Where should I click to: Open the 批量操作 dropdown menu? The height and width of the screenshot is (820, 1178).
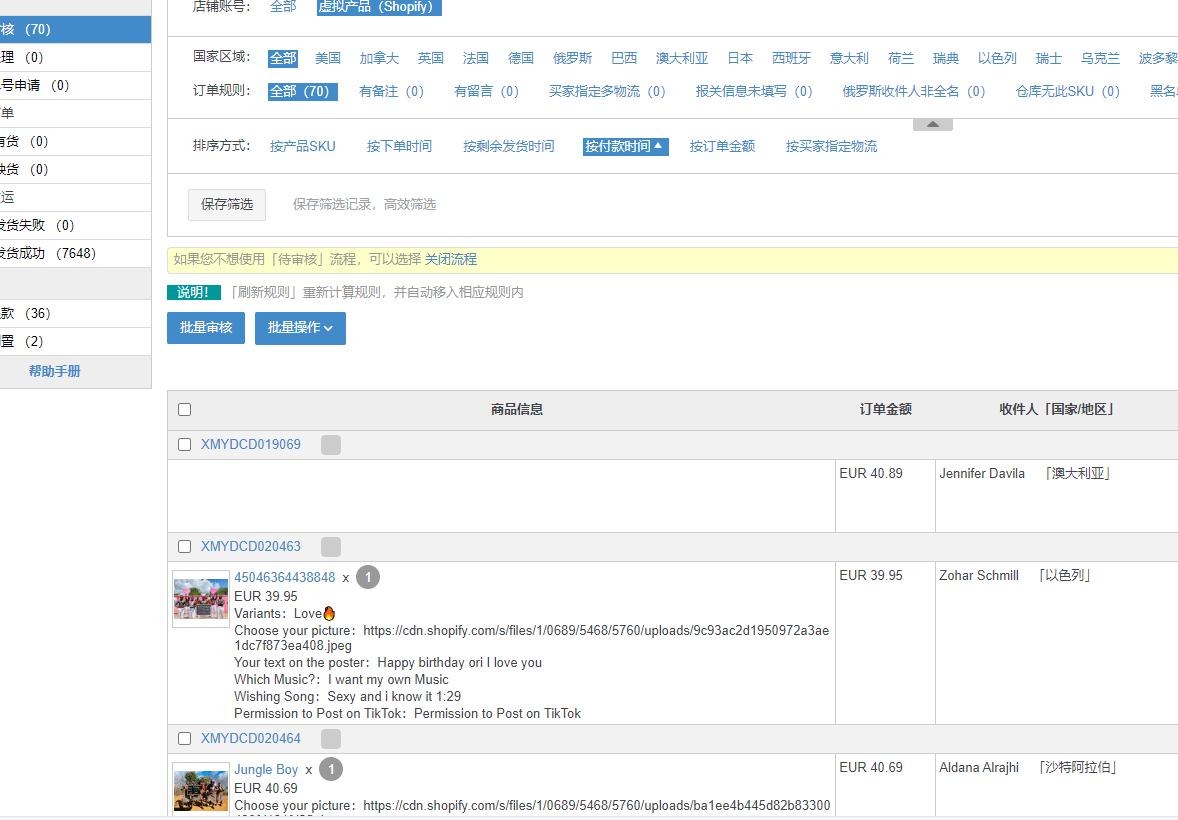300,328
